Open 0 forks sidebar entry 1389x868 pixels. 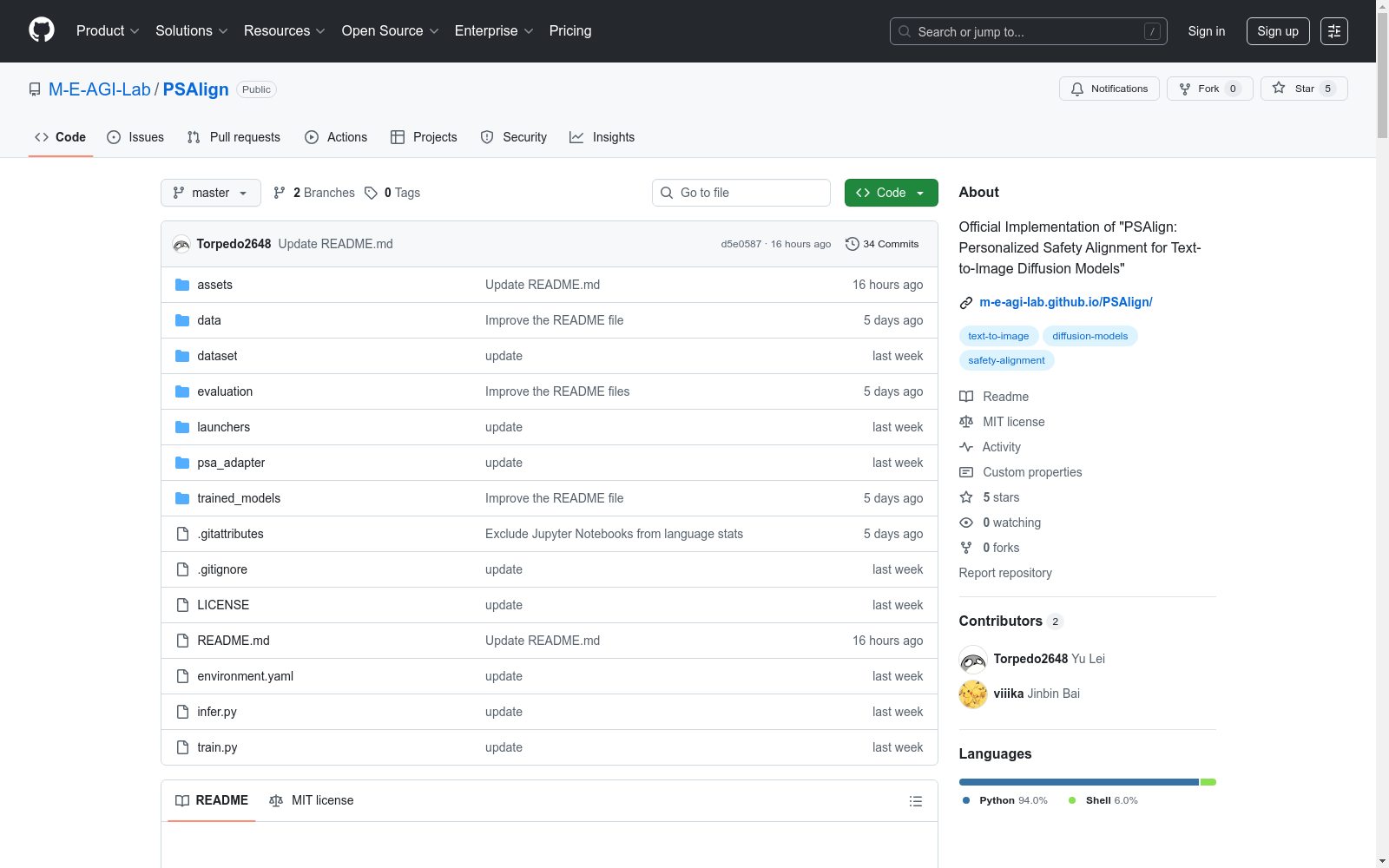tap(990, 548)
